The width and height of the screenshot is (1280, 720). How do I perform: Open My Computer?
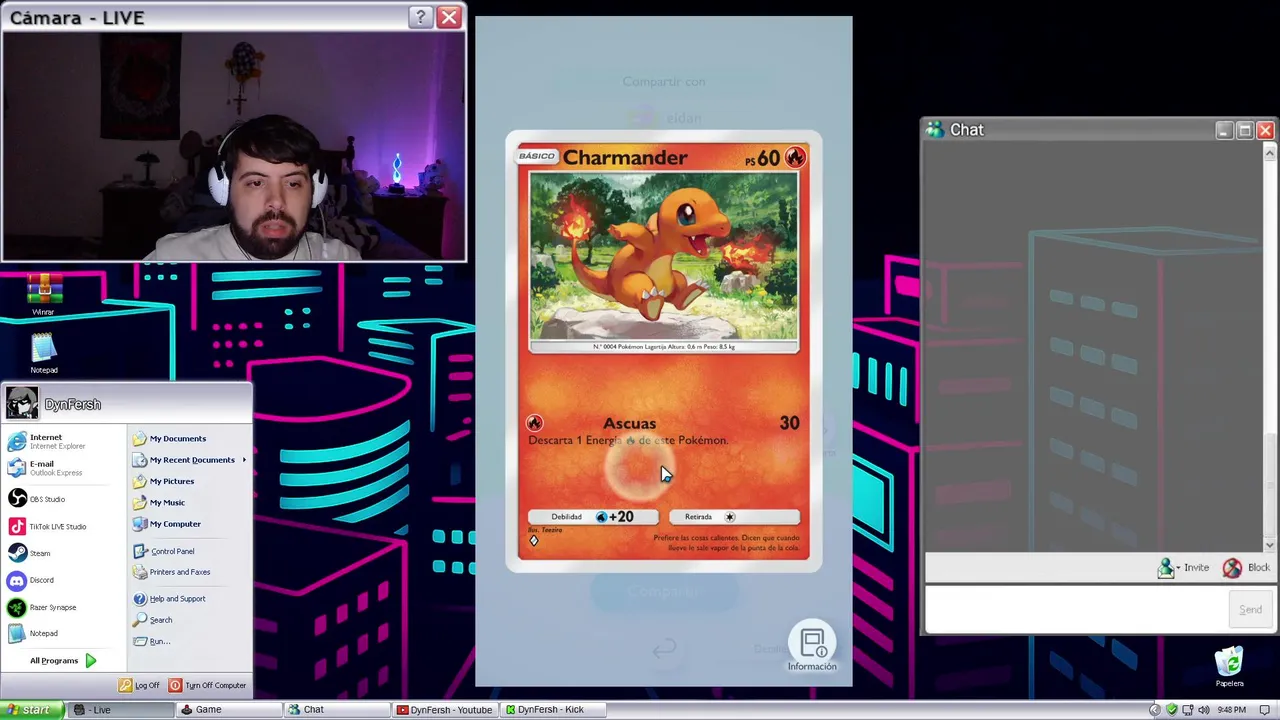coord(167,524)
